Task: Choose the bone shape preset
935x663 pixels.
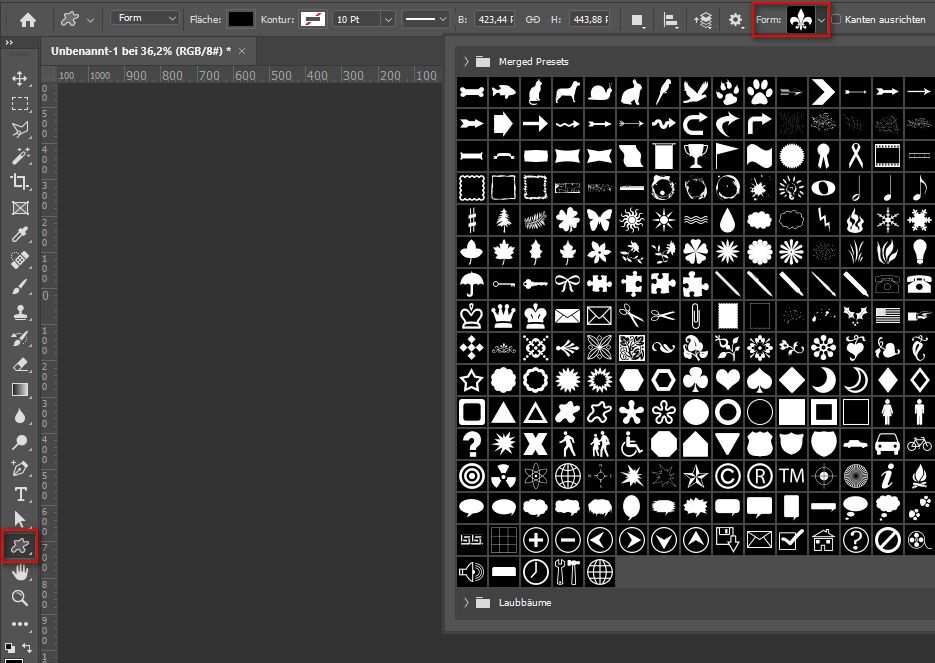Action: point(472,92)
